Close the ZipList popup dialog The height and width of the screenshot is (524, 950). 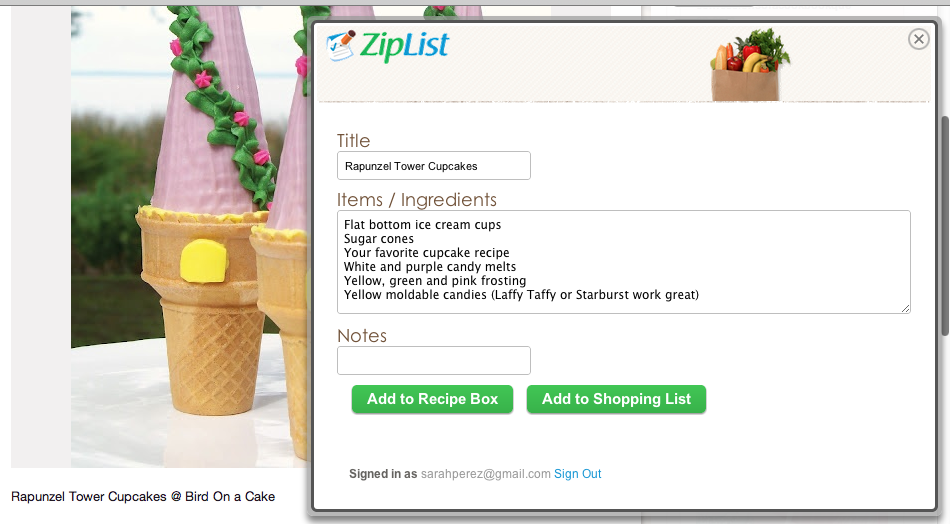(918, 39)
